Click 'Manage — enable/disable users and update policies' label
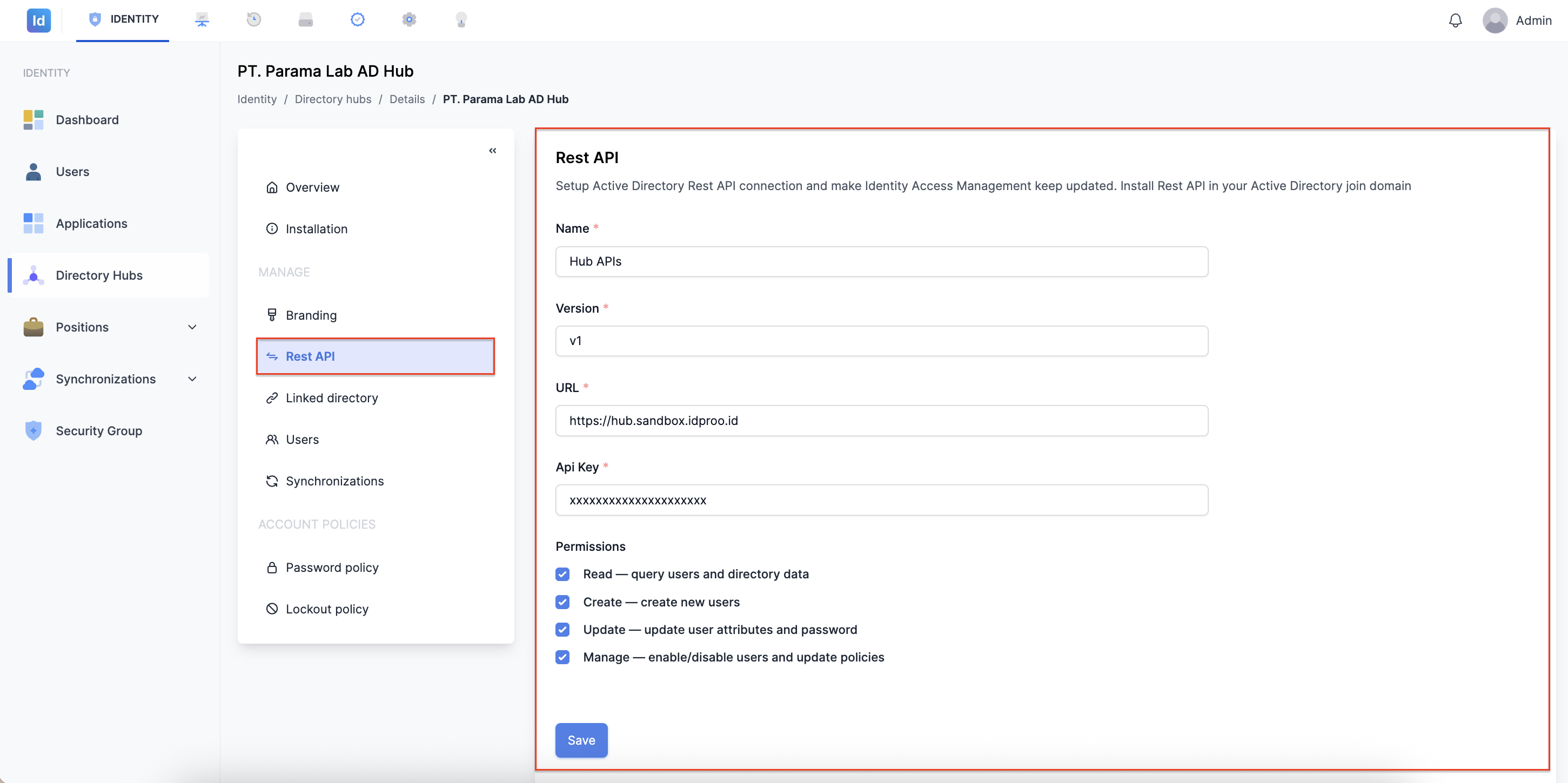 click(x=733, y=657)
